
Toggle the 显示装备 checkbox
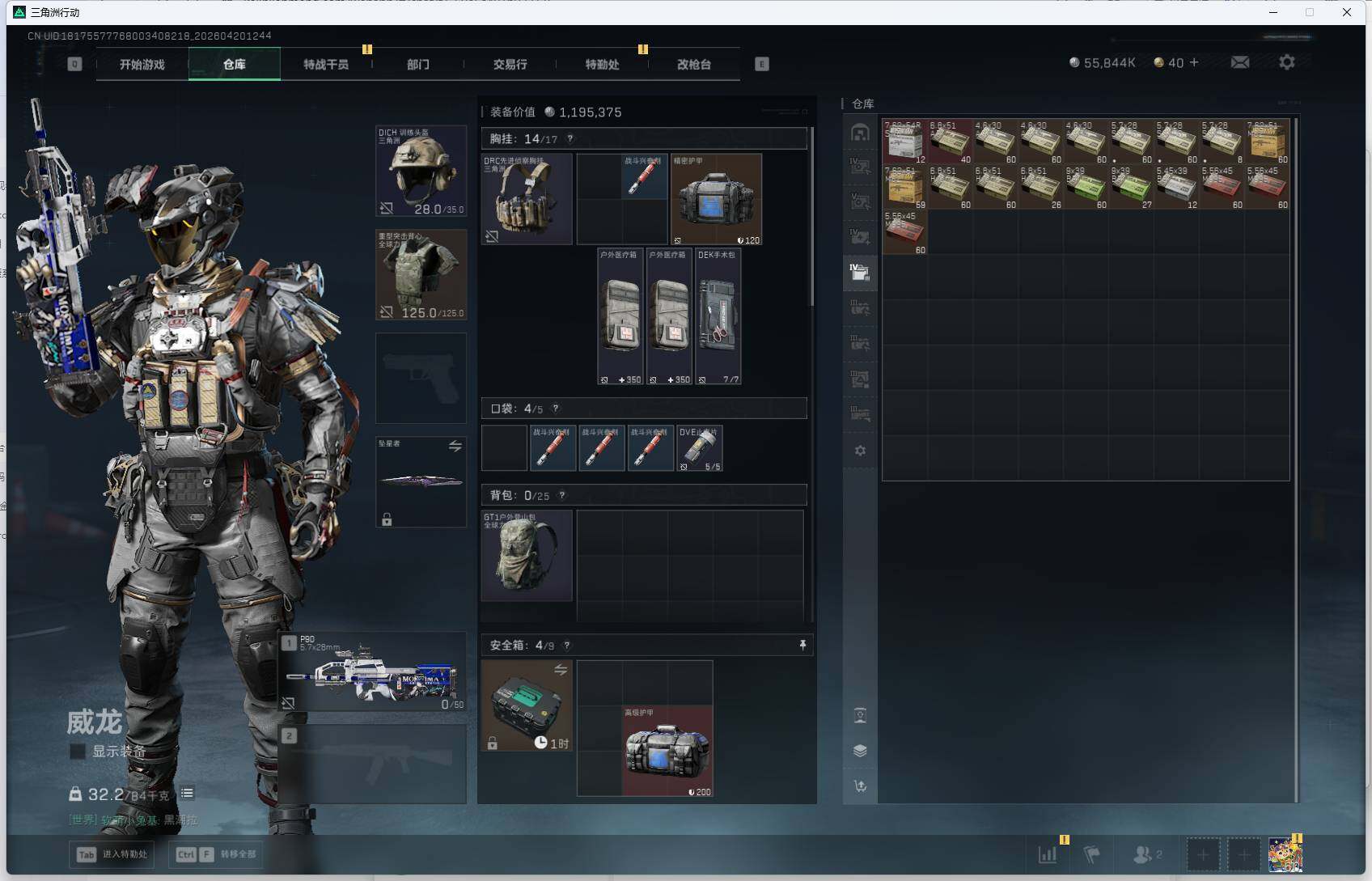(78, 752)
